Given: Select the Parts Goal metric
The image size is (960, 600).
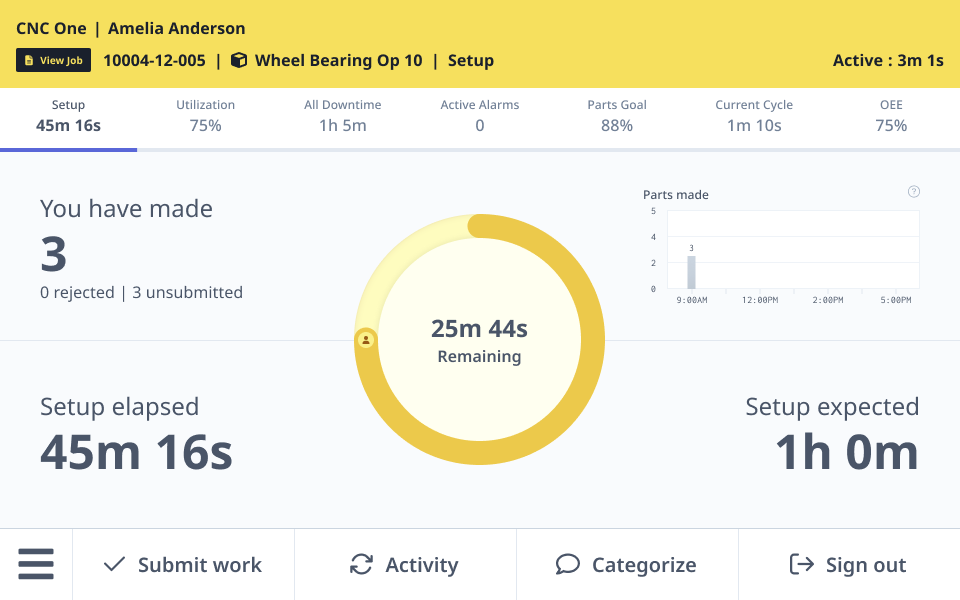Looking at the screenshot, I should (616, 115).
